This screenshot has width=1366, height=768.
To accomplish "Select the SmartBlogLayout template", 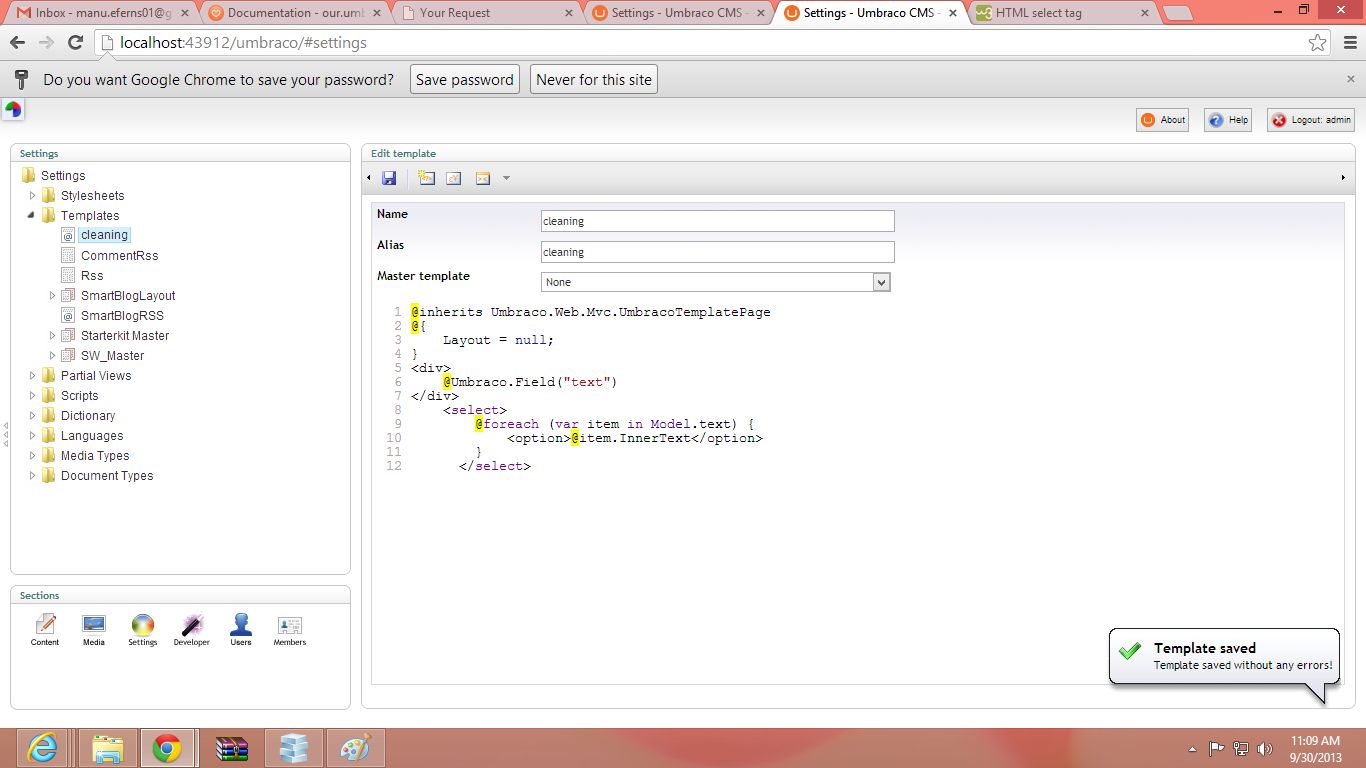I will (x=128, y=295).
